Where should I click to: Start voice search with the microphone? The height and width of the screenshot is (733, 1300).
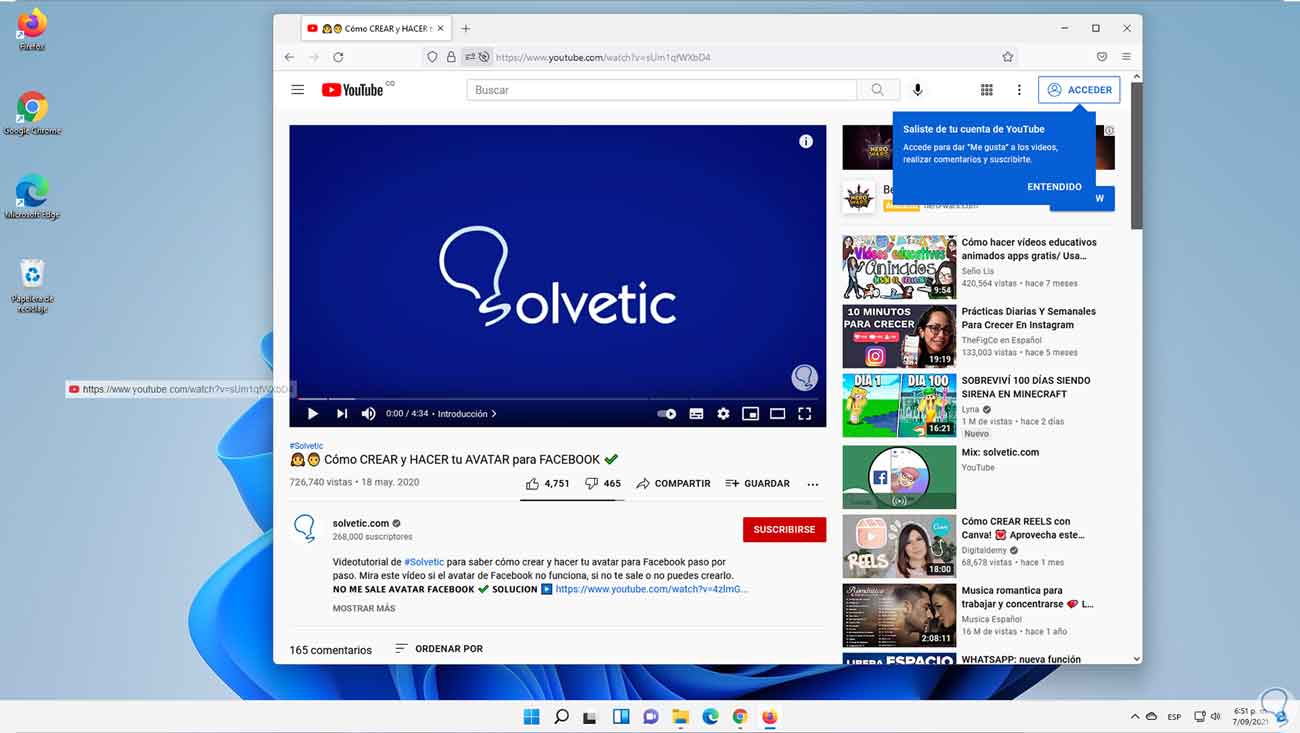tap(917, 90)
